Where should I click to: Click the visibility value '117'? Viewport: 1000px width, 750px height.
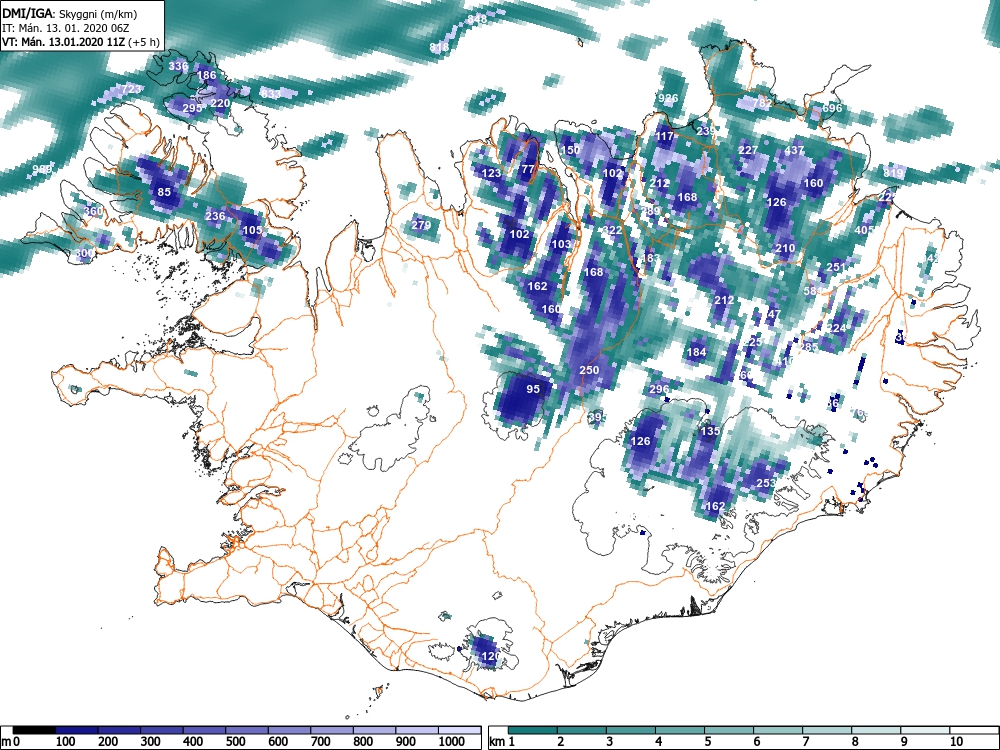point(665,136)
